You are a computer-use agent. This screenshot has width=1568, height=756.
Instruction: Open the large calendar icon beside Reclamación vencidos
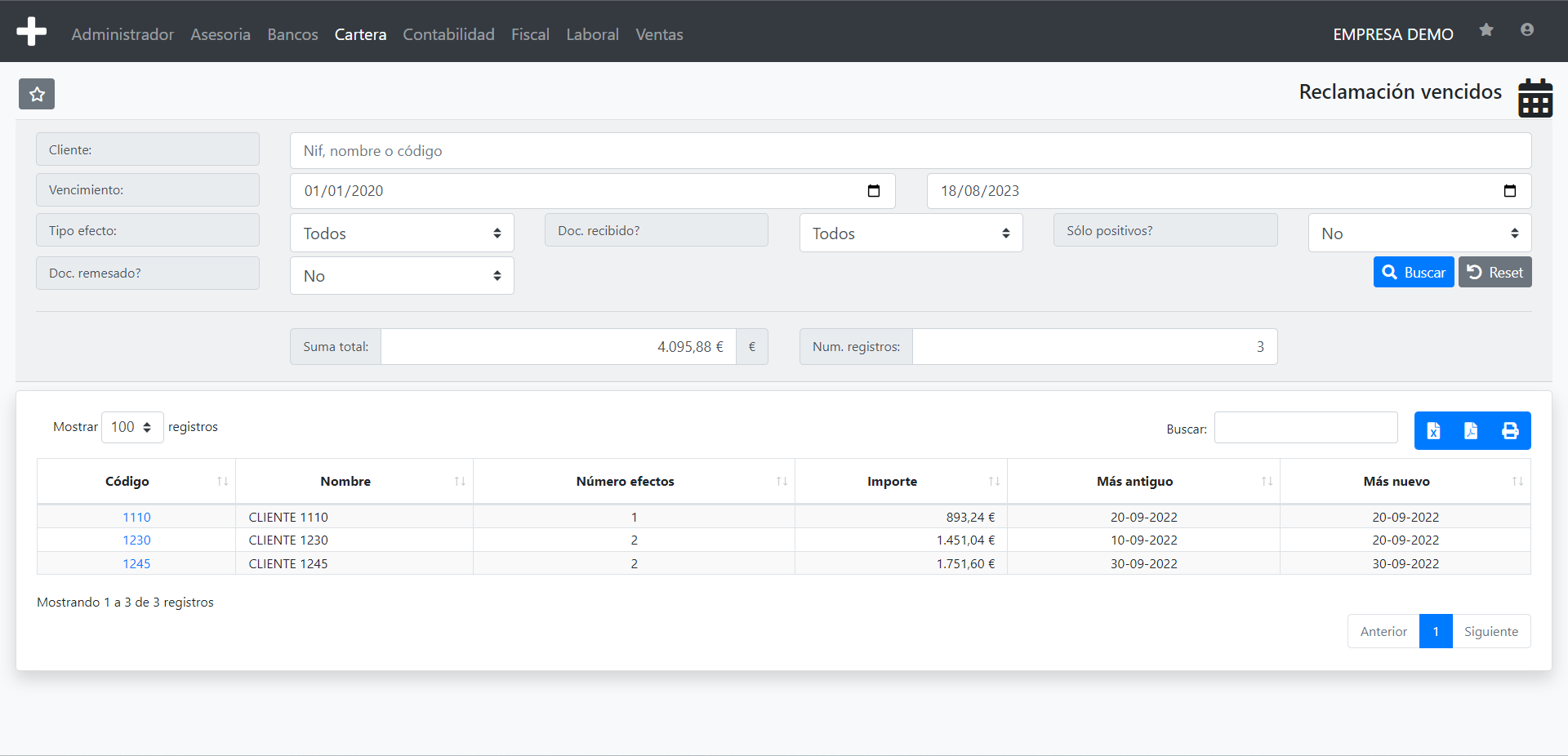[1535, 98]
